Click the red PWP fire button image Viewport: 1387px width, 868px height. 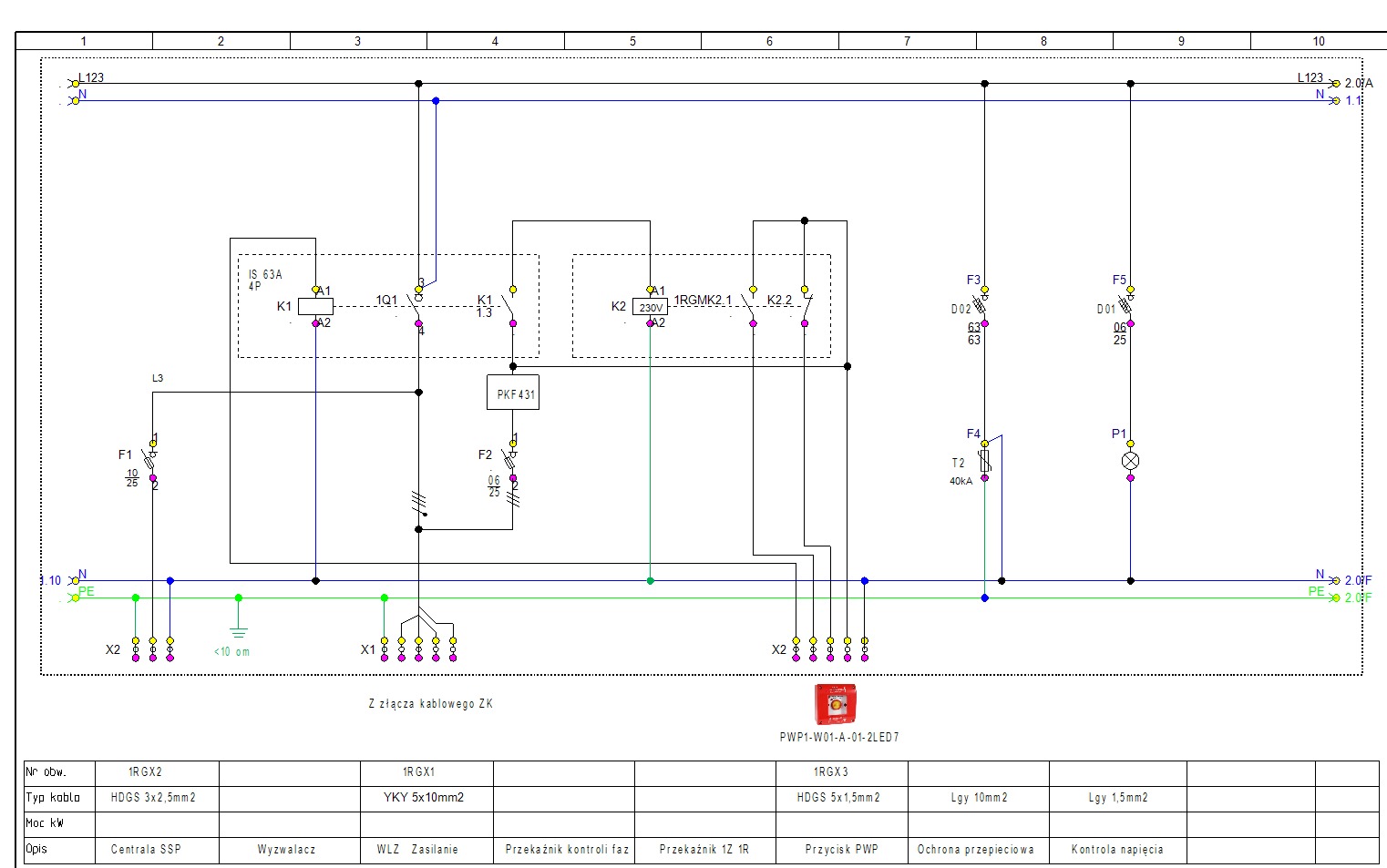(835, 704)
